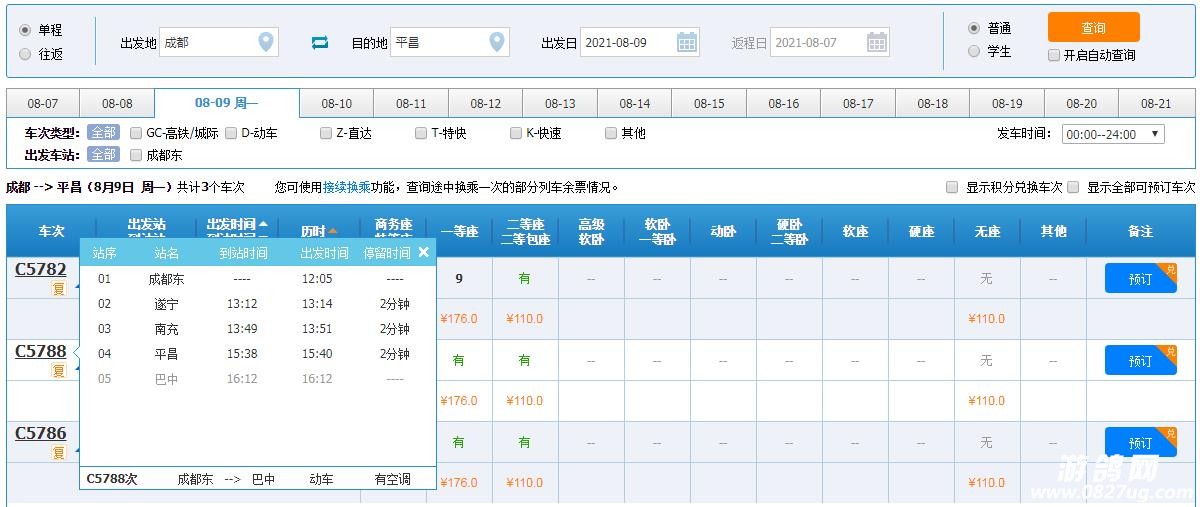Click the 出发地 departure city input field

pyautogui.click(x=207, y=42)
